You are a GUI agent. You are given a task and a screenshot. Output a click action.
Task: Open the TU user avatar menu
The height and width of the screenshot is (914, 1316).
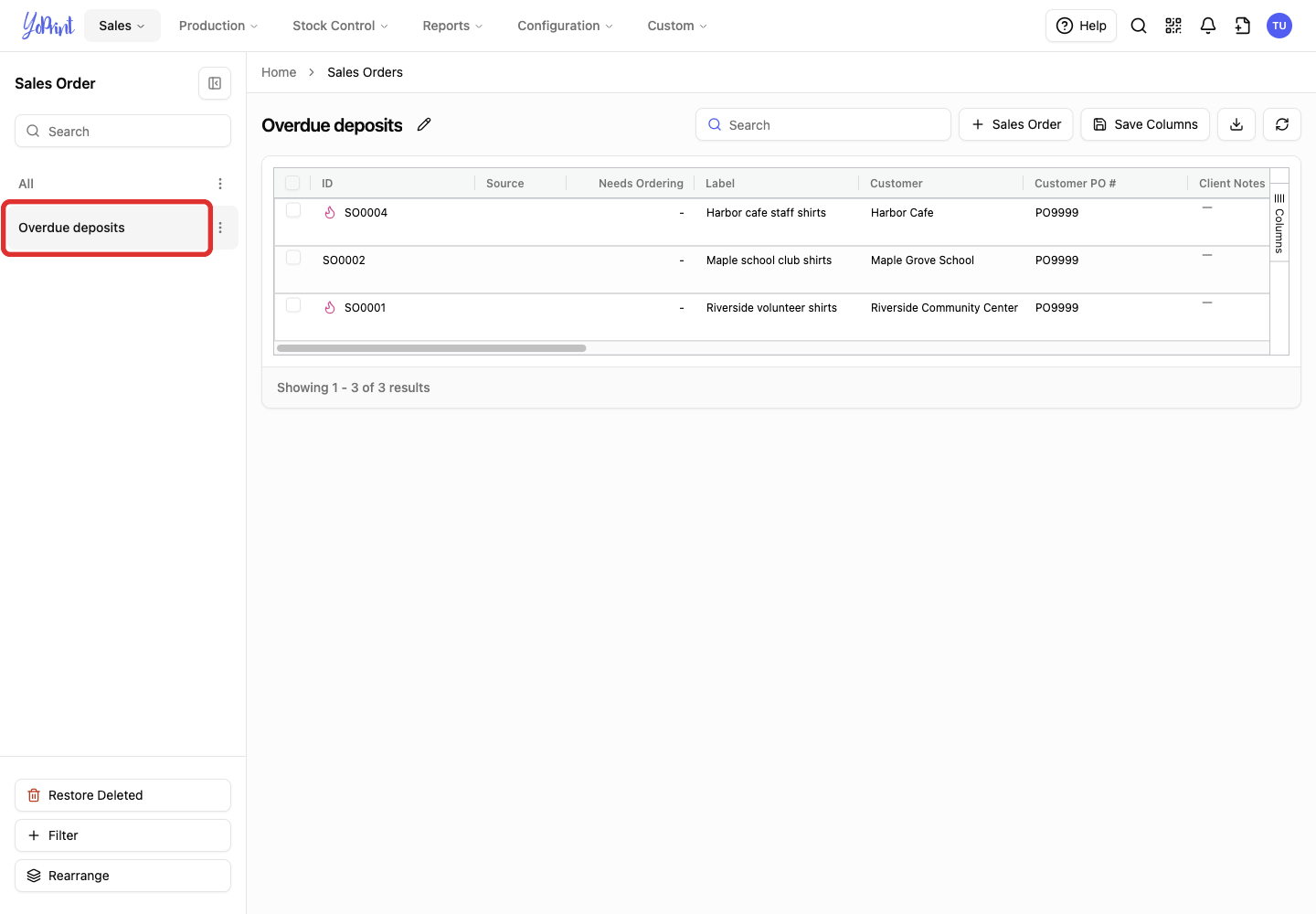(1279, 26)
